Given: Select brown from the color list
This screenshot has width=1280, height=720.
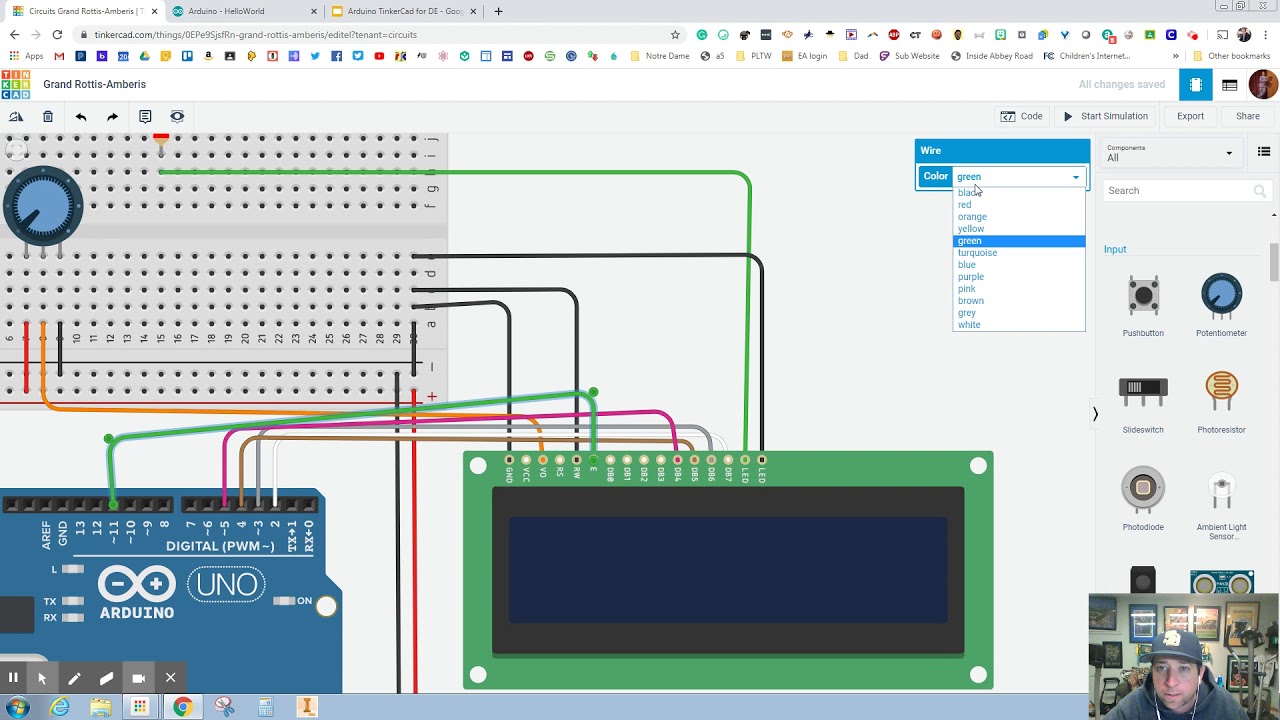Looking at the screenshot, I should pos(1019,301).
